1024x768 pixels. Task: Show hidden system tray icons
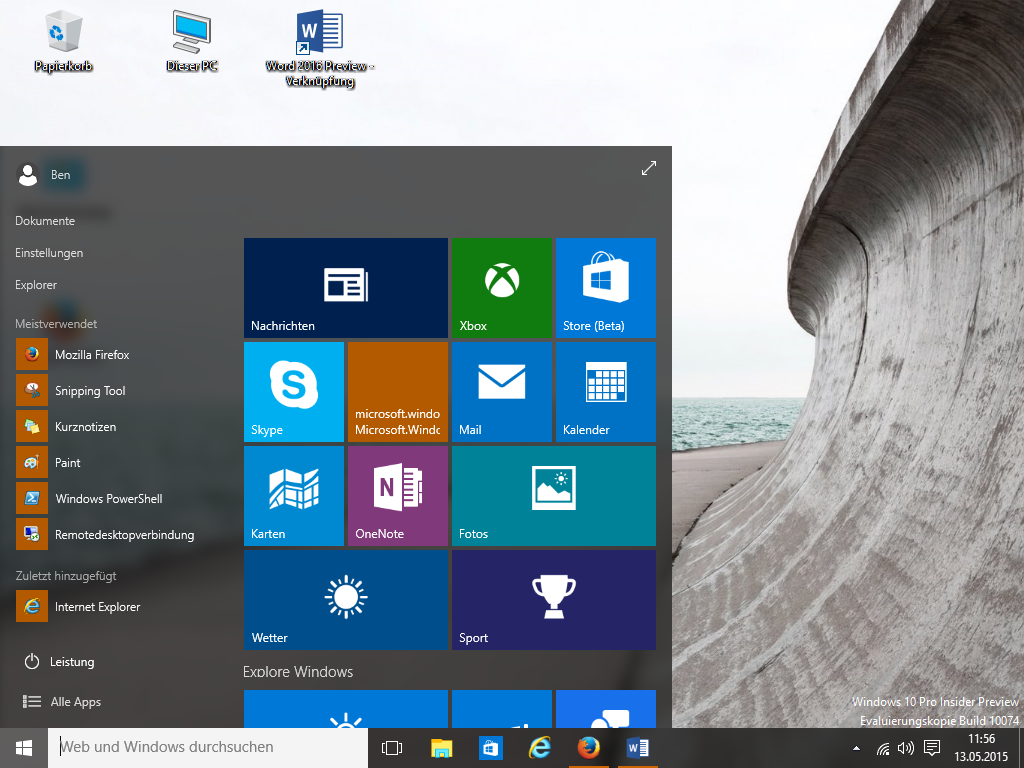click(x=856, y=748)
